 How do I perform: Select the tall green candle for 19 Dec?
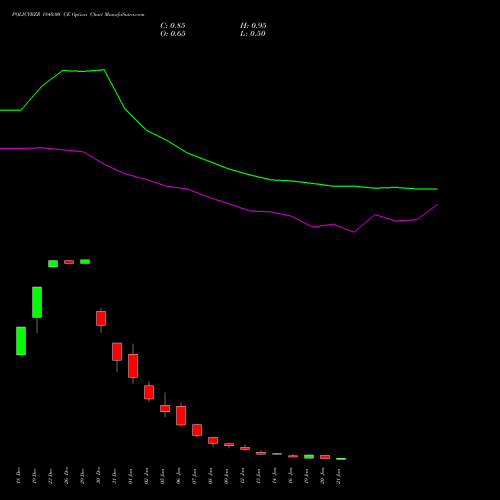37,302
